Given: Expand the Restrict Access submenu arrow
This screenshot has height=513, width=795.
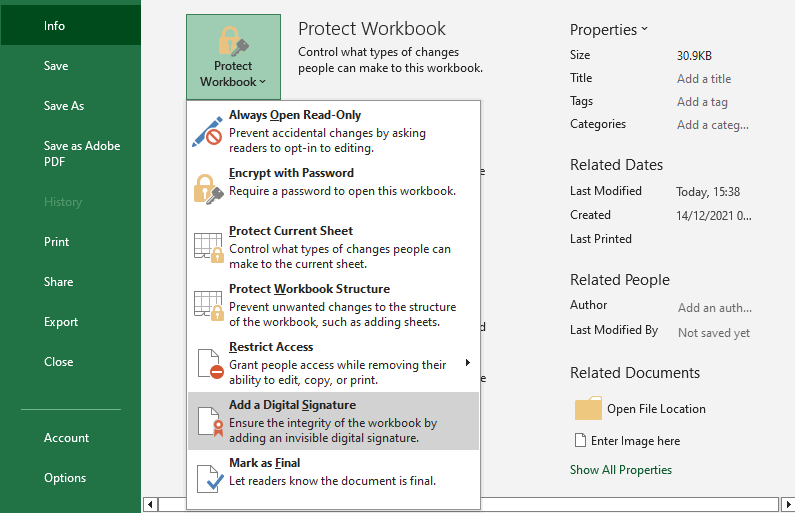Looking at the screenshot, I should click(468, 363).
